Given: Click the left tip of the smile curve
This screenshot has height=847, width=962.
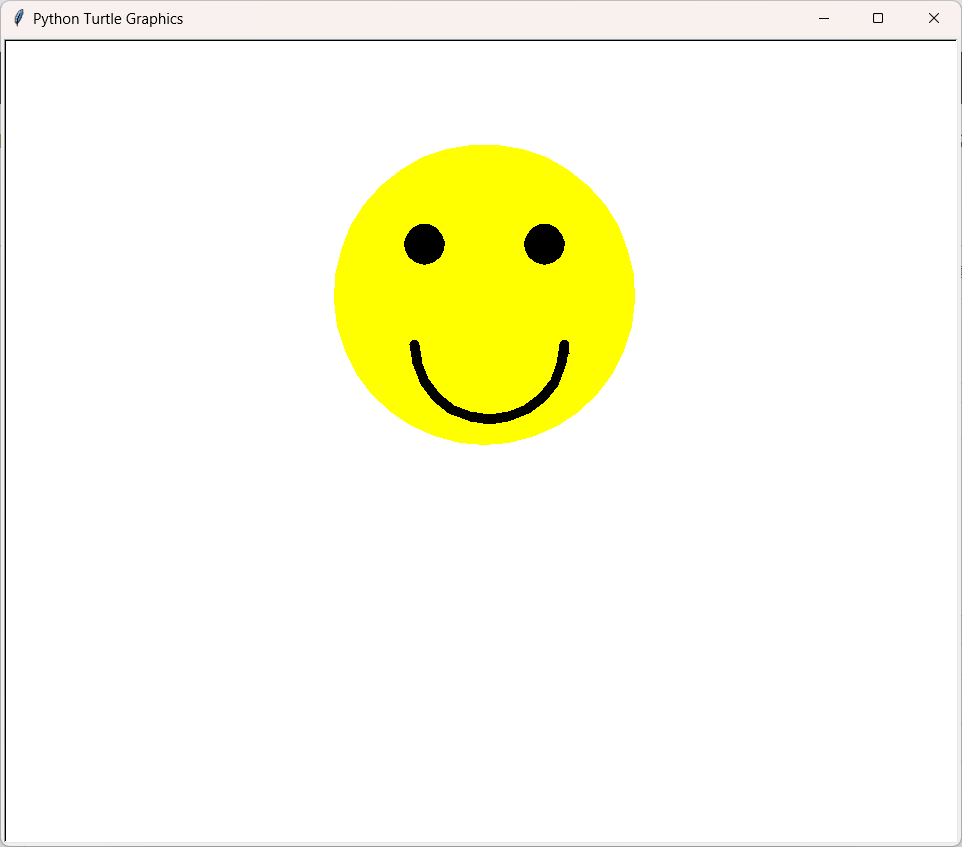Looking at the screenshot, I should (x=415, y=347).
